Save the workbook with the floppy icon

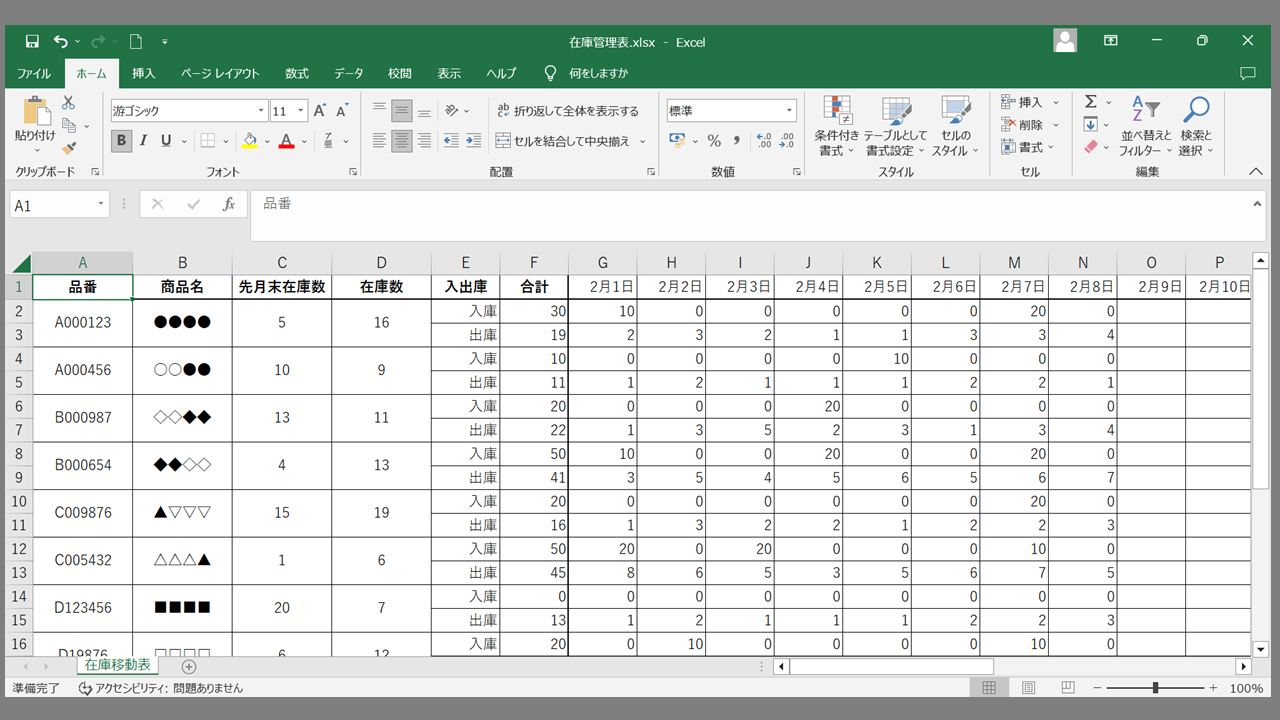pos(32,41)
